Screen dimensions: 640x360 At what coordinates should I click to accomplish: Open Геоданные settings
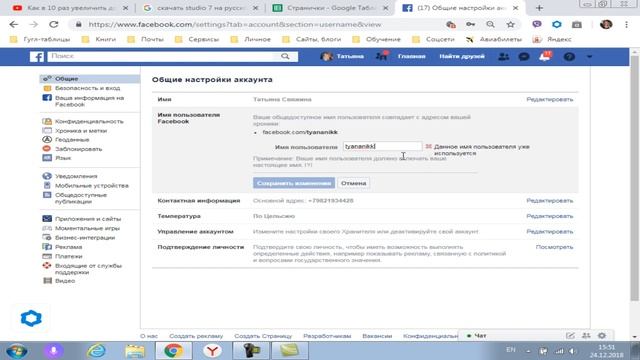[72, 140]
